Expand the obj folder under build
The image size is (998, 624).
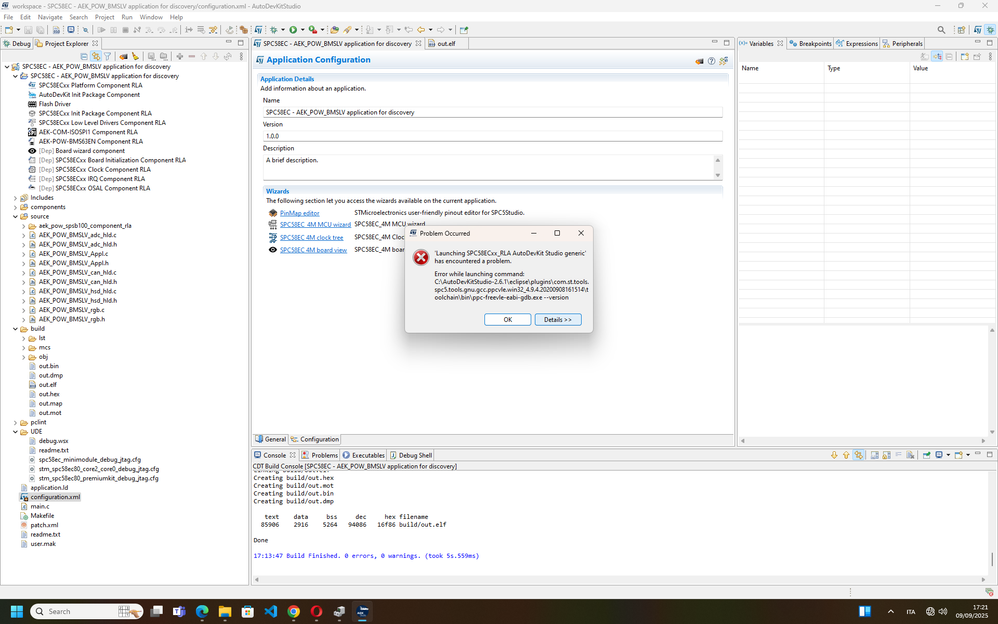click(24, 357)
